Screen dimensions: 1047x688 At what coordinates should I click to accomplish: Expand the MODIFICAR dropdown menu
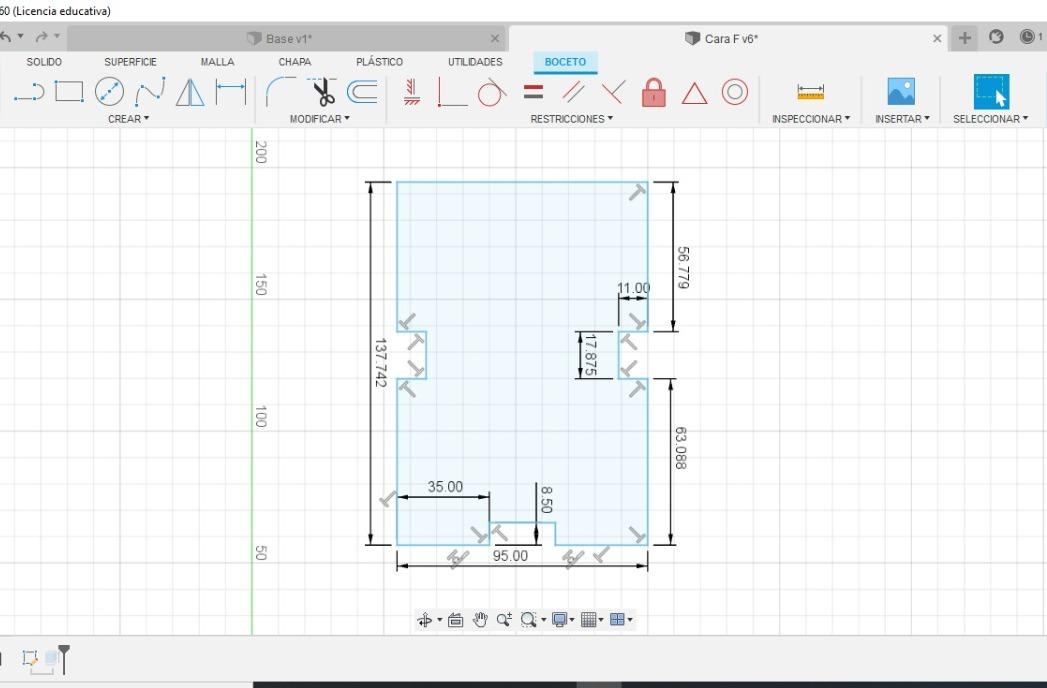tap(319, 119)
